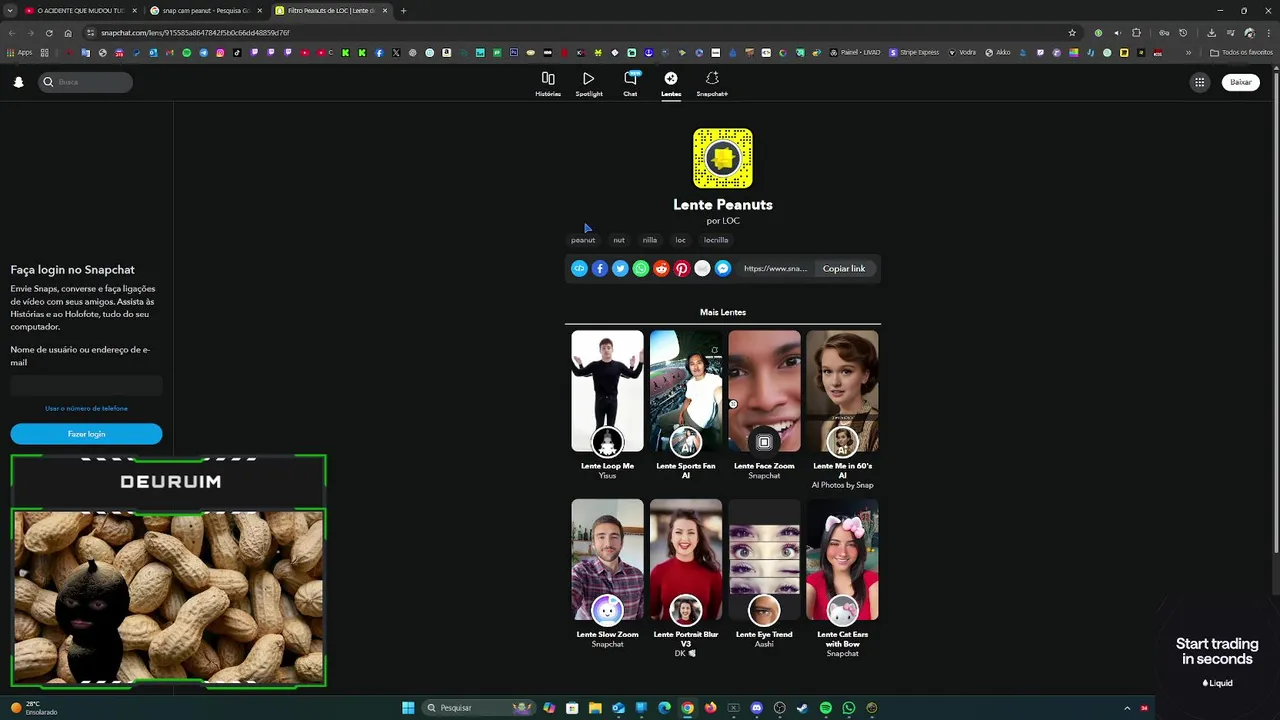This screenshot has height=720, width=1280.
Task: Open Lente Face Zoom thumbnail
Action: pyautogui.click(x=764, y=391)
